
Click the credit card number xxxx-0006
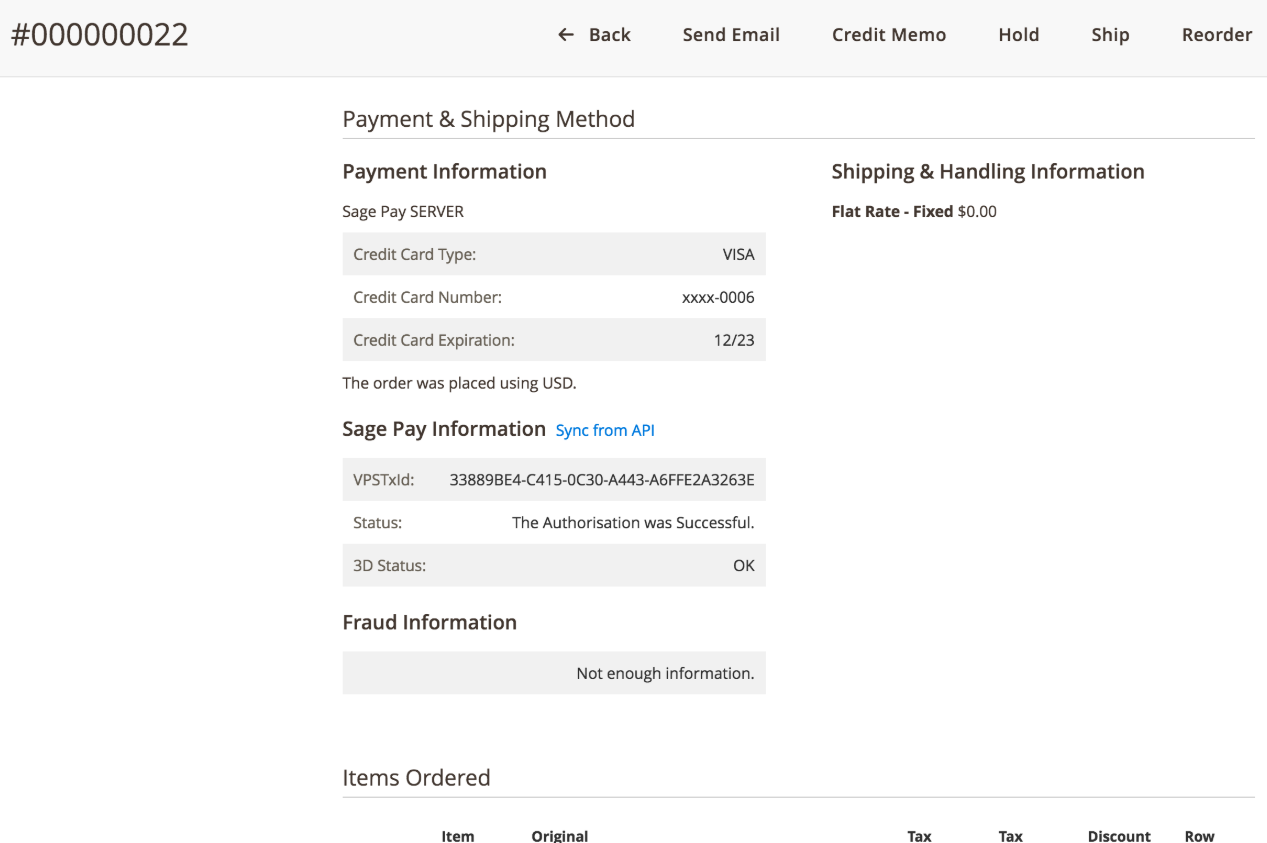click(x=717, y=297)
